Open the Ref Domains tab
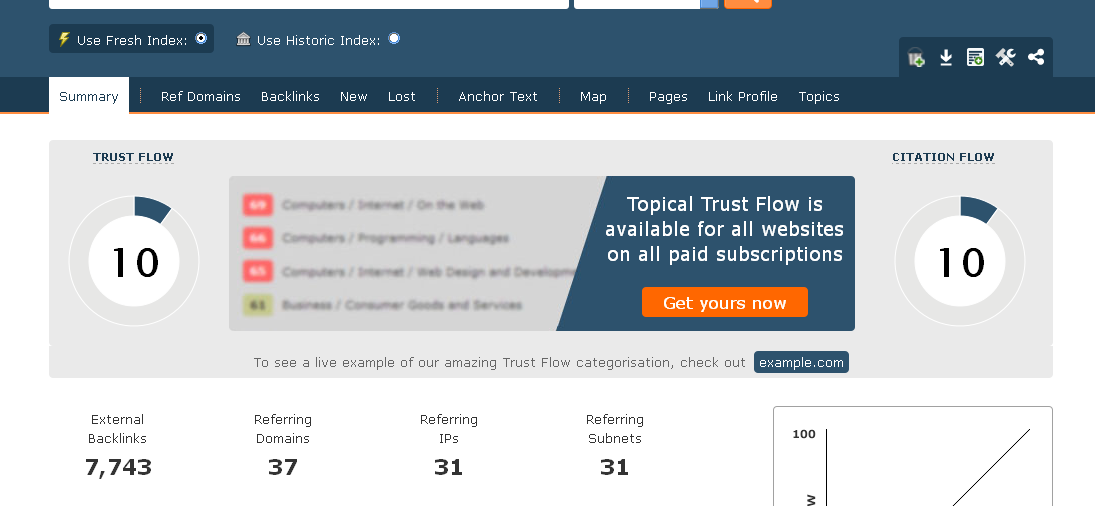Viewport: 1095px width, 506px height. coord(200,96)
